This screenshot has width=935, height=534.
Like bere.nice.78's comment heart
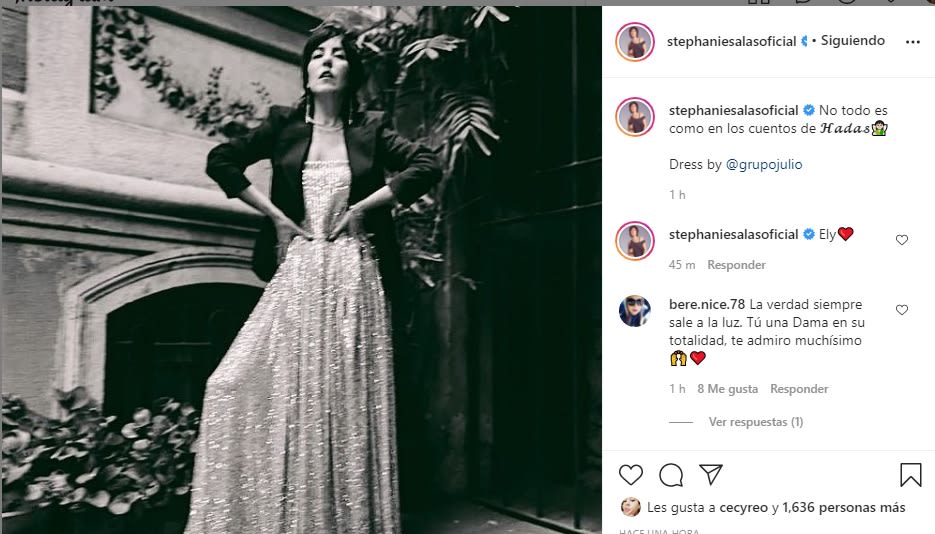coord(902,310)
